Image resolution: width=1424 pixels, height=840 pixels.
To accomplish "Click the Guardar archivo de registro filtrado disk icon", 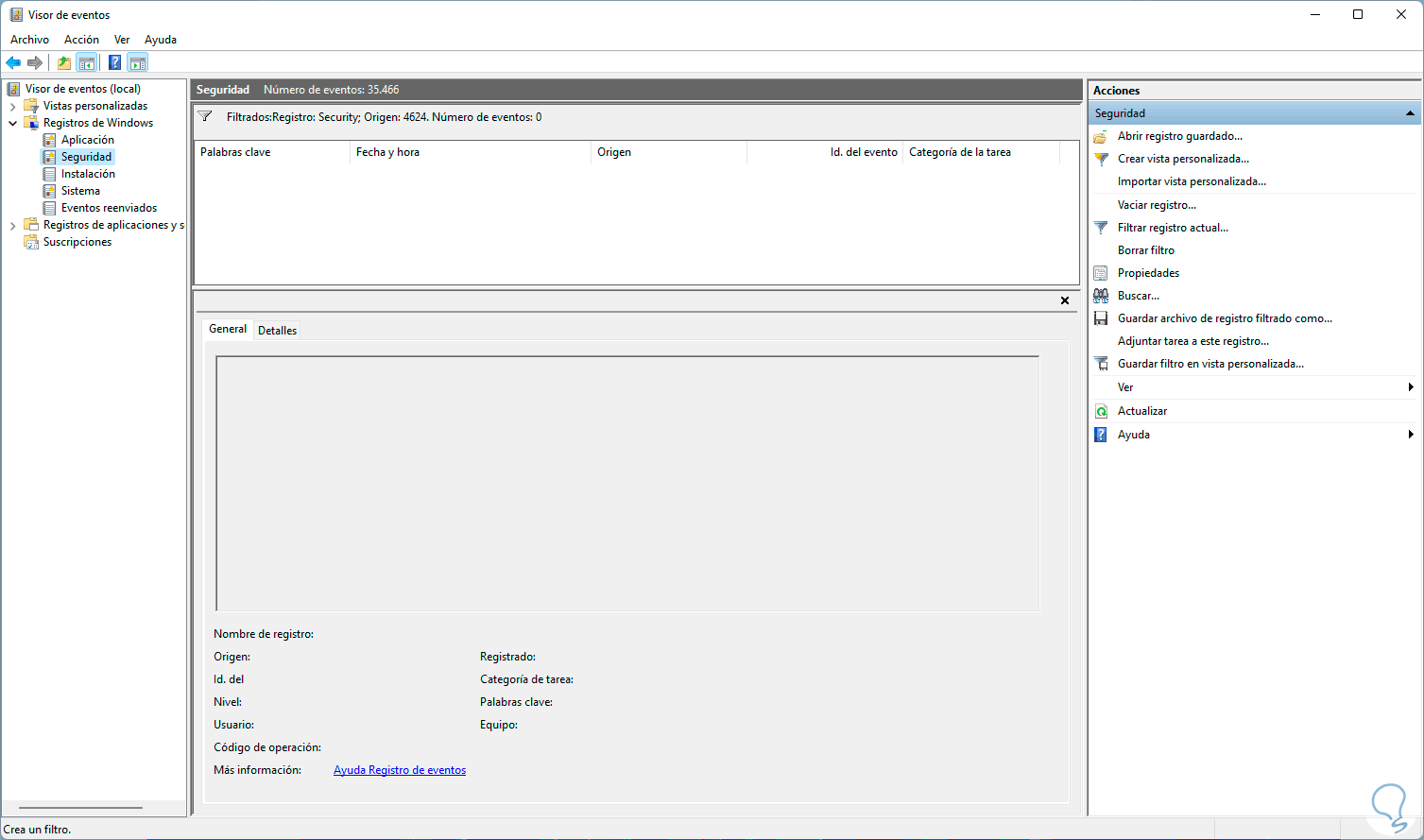I will click(x=1101, y=318).
